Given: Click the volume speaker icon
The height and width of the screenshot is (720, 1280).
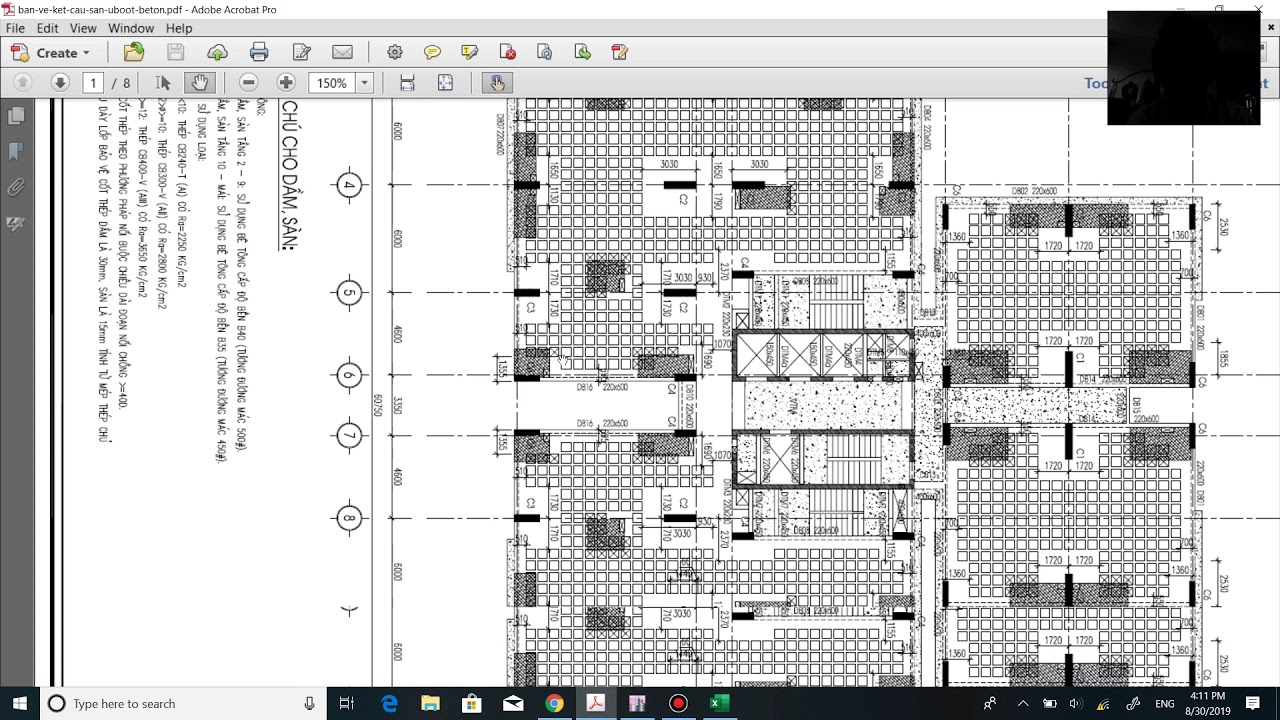Looking at the screenshot, I should [x=1076, y=704].
